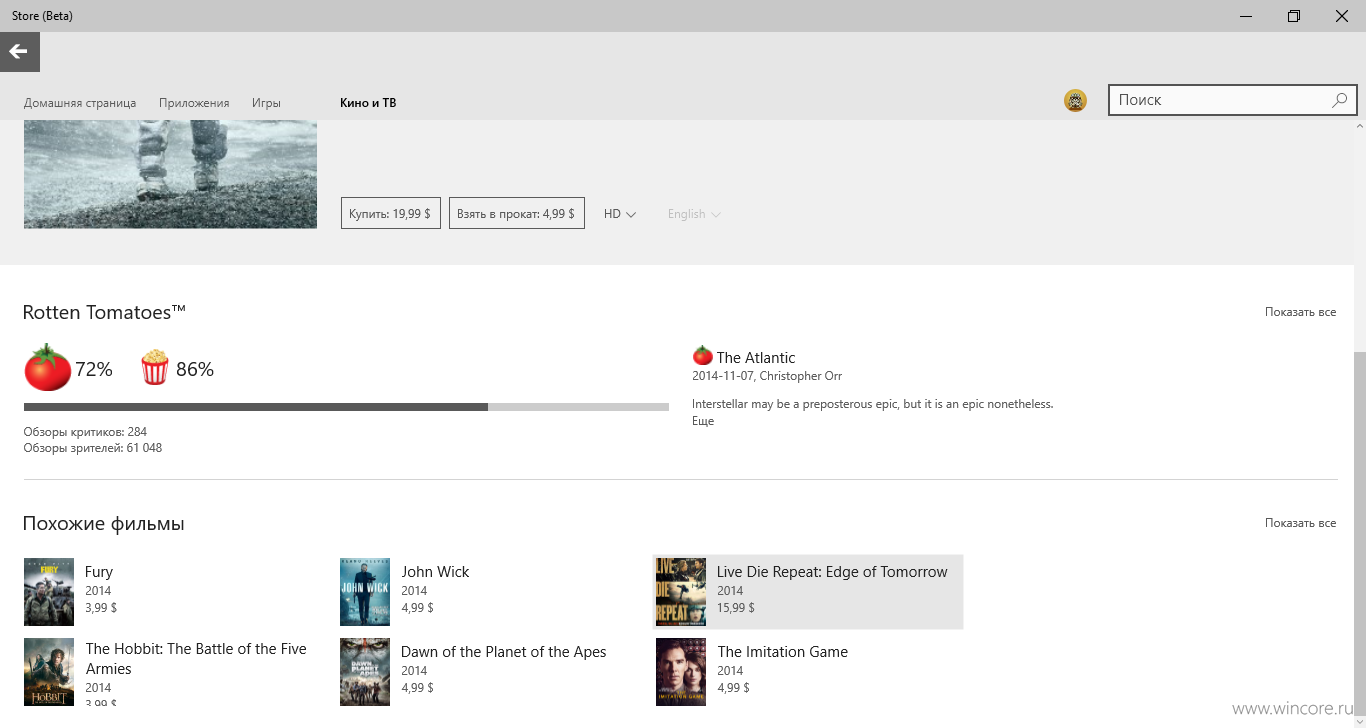Open the John Wick title text
The height and width of the screenshot is (728, 1366).
(x=435, y=572)
